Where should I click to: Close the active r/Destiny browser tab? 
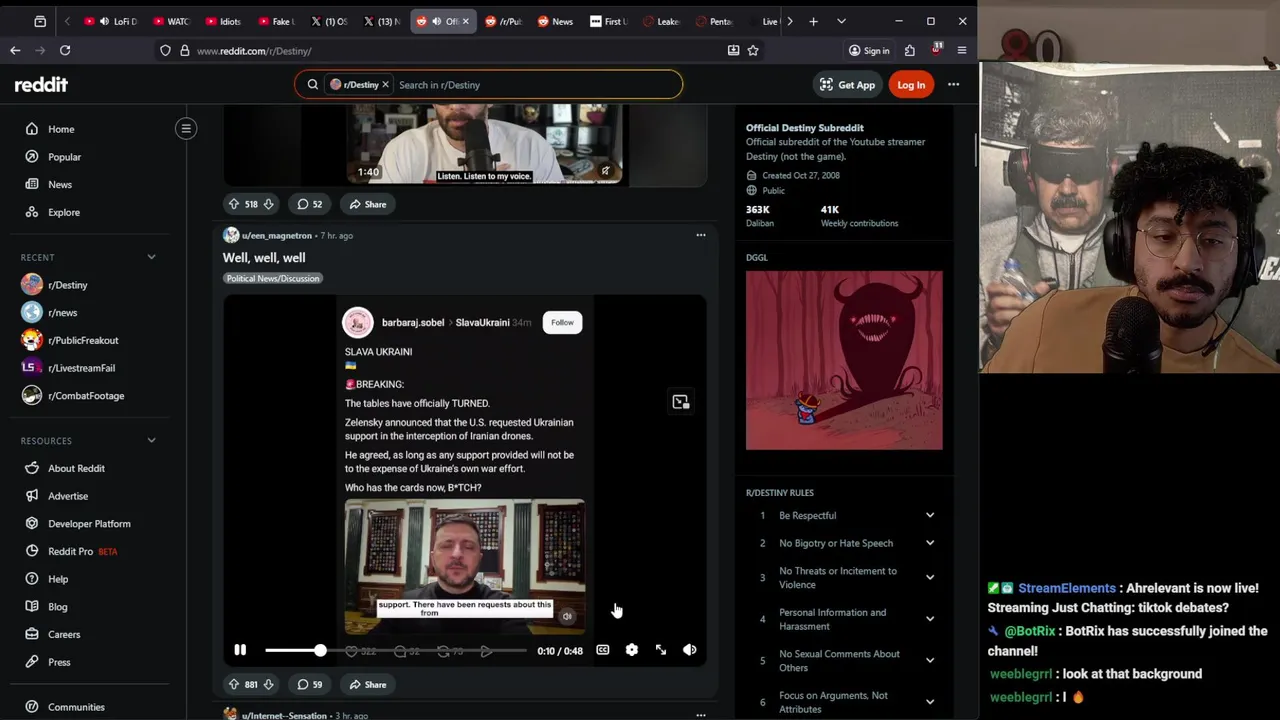coord(465,21)
